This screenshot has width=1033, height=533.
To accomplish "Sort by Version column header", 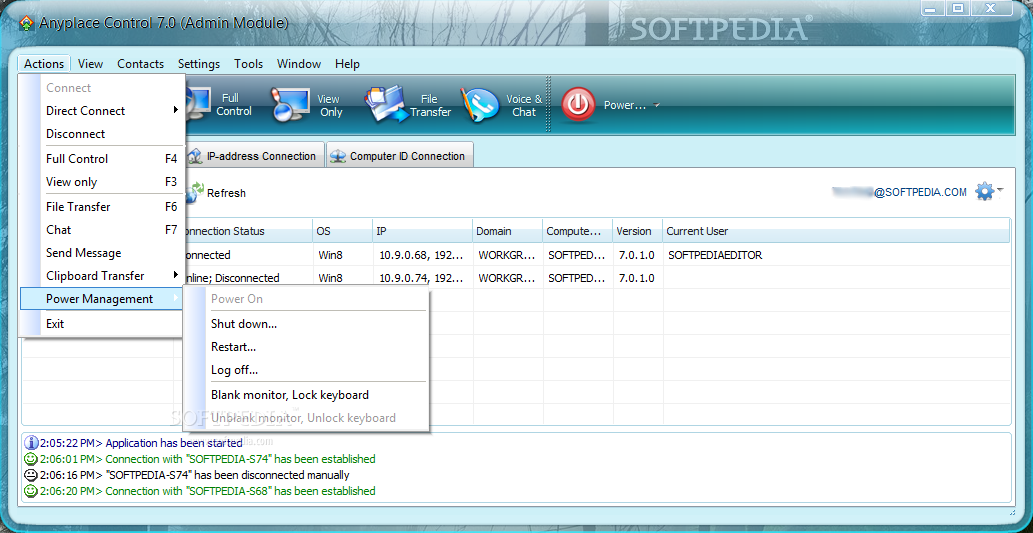I will [x=638, y=231].
